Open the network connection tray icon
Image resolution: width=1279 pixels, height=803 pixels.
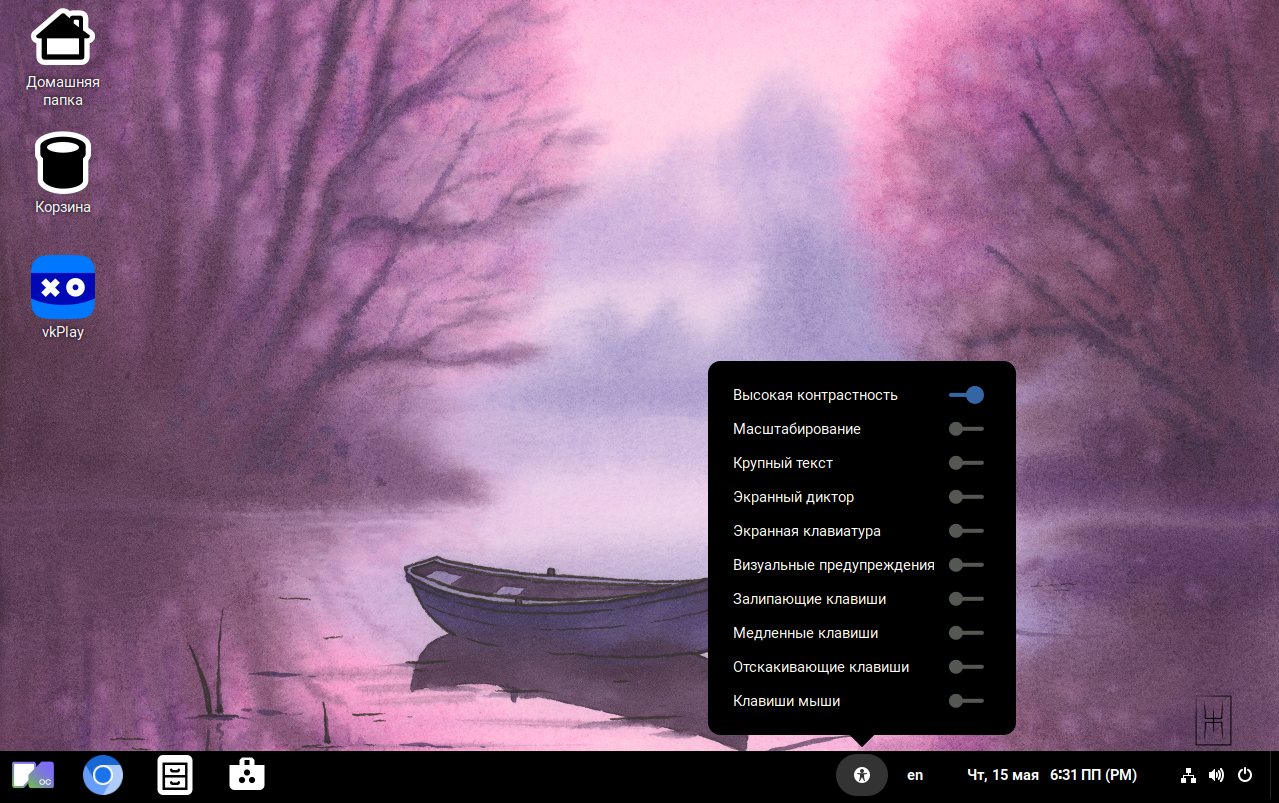[x=1188, y=775]
